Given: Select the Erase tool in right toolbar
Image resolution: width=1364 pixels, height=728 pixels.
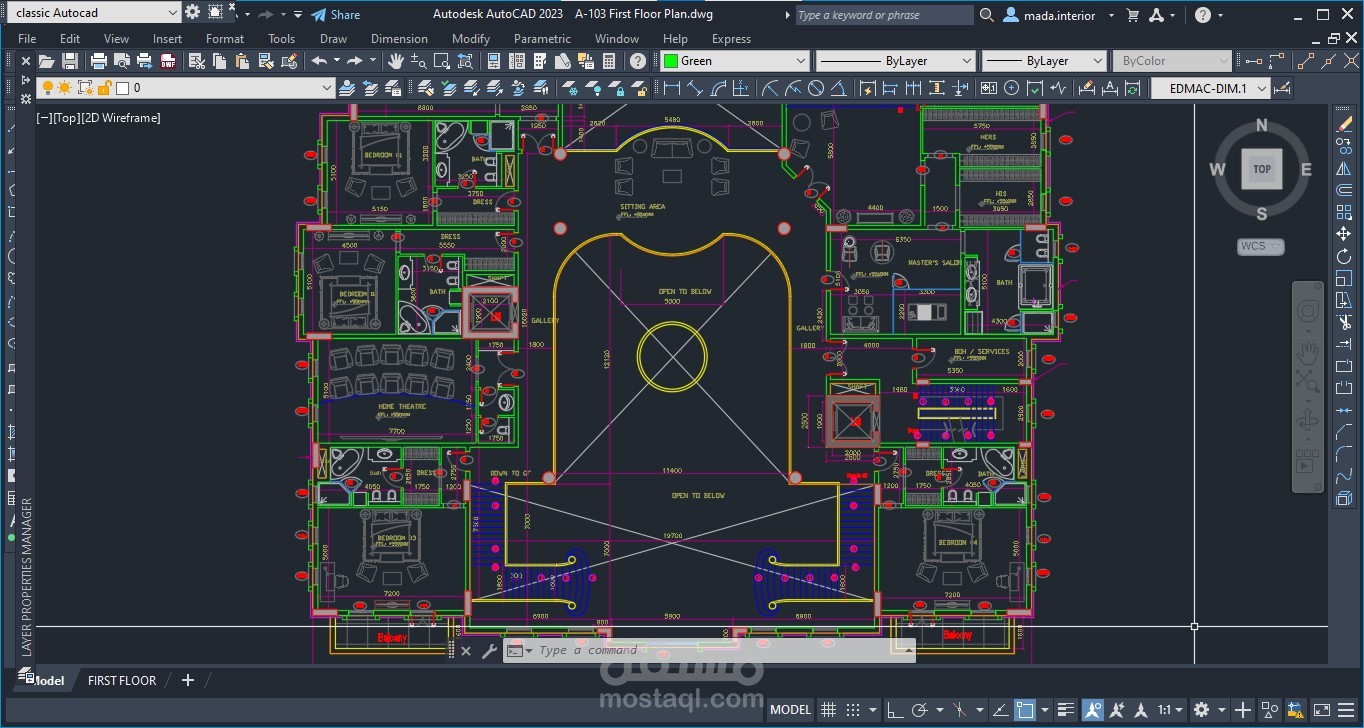Looking at the screenshot, I should [x=1343, y=124].
